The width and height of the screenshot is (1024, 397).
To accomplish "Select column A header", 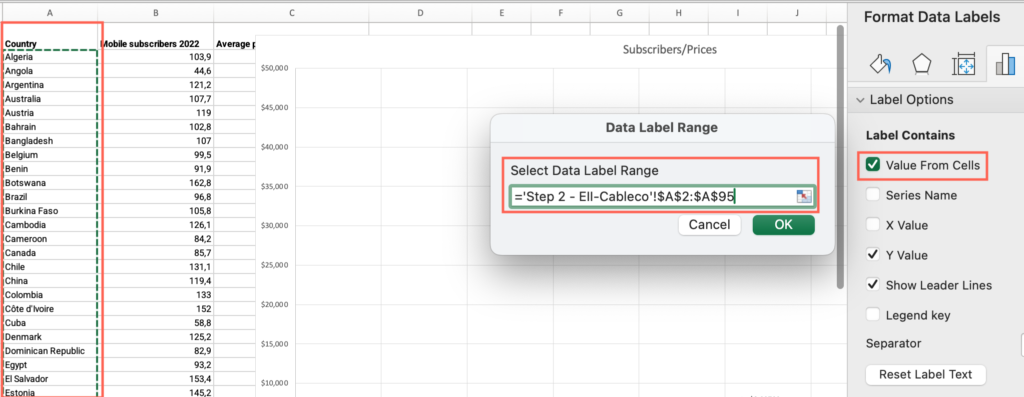I will point(50,12).
